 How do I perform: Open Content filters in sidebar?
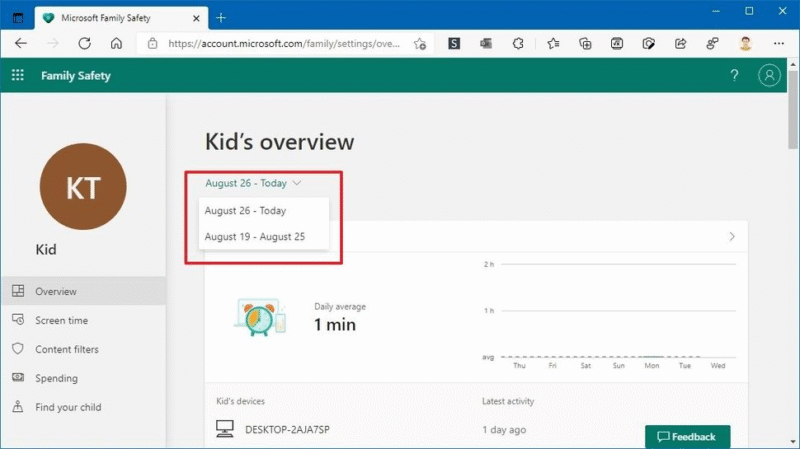click(66, 349)
